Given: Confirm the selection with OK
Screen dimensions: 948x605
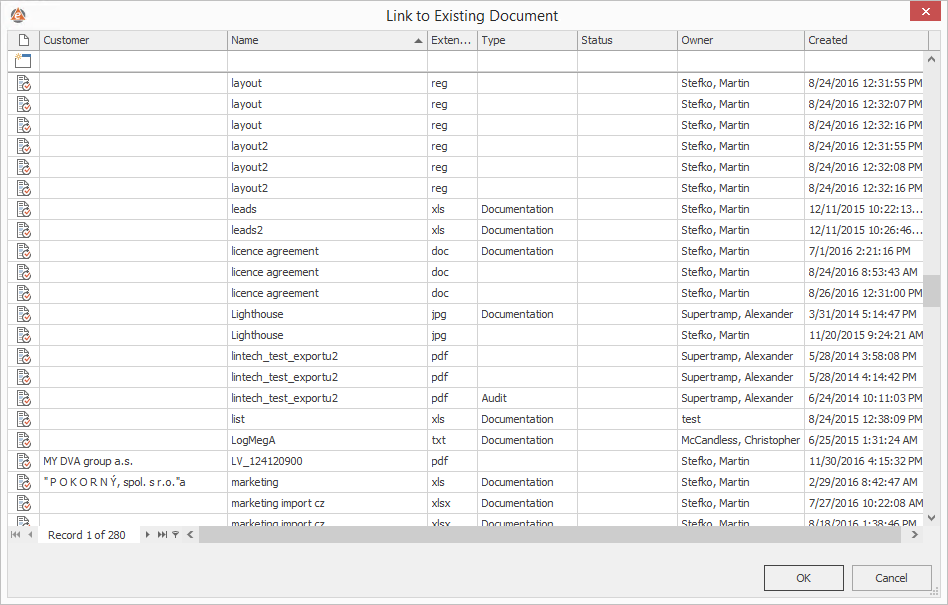Looking at the screenshot, I should point(804,578).
